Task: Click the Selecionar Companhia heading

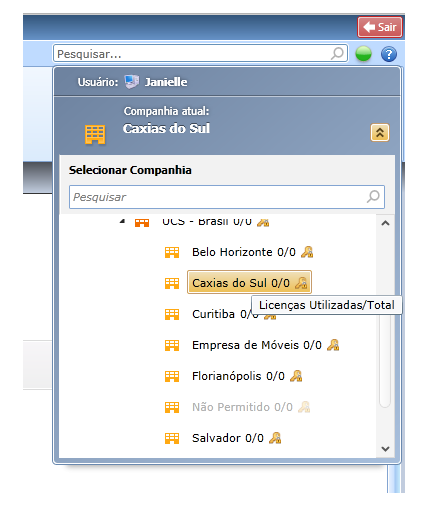Action: 130,170
